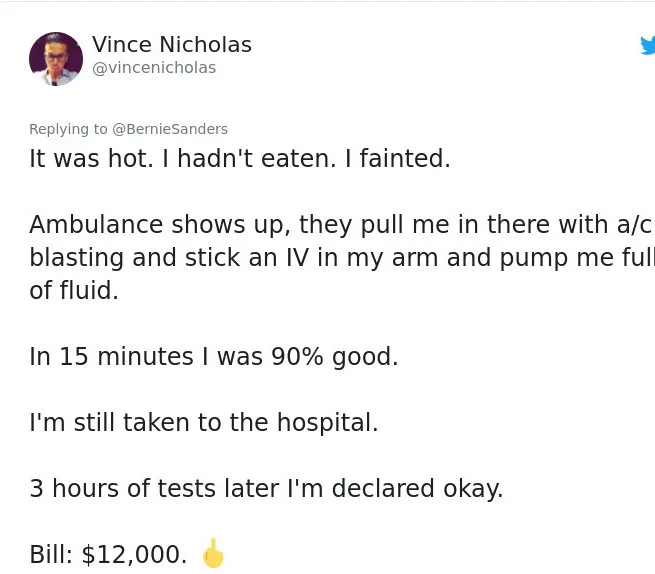Click the words 'declared okay.'
655x574 pixels.
(x=426, y=489)
